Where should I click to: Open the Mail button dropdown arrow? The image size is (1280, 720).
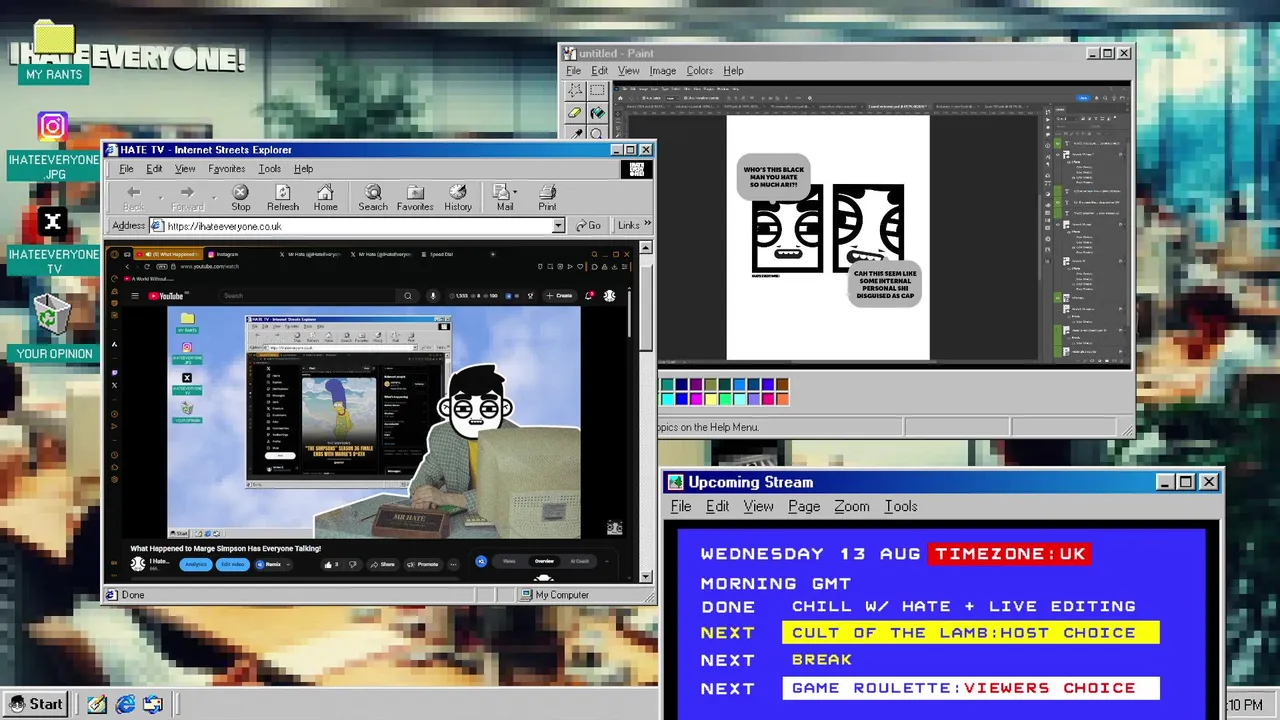click(x=515, y=192)
